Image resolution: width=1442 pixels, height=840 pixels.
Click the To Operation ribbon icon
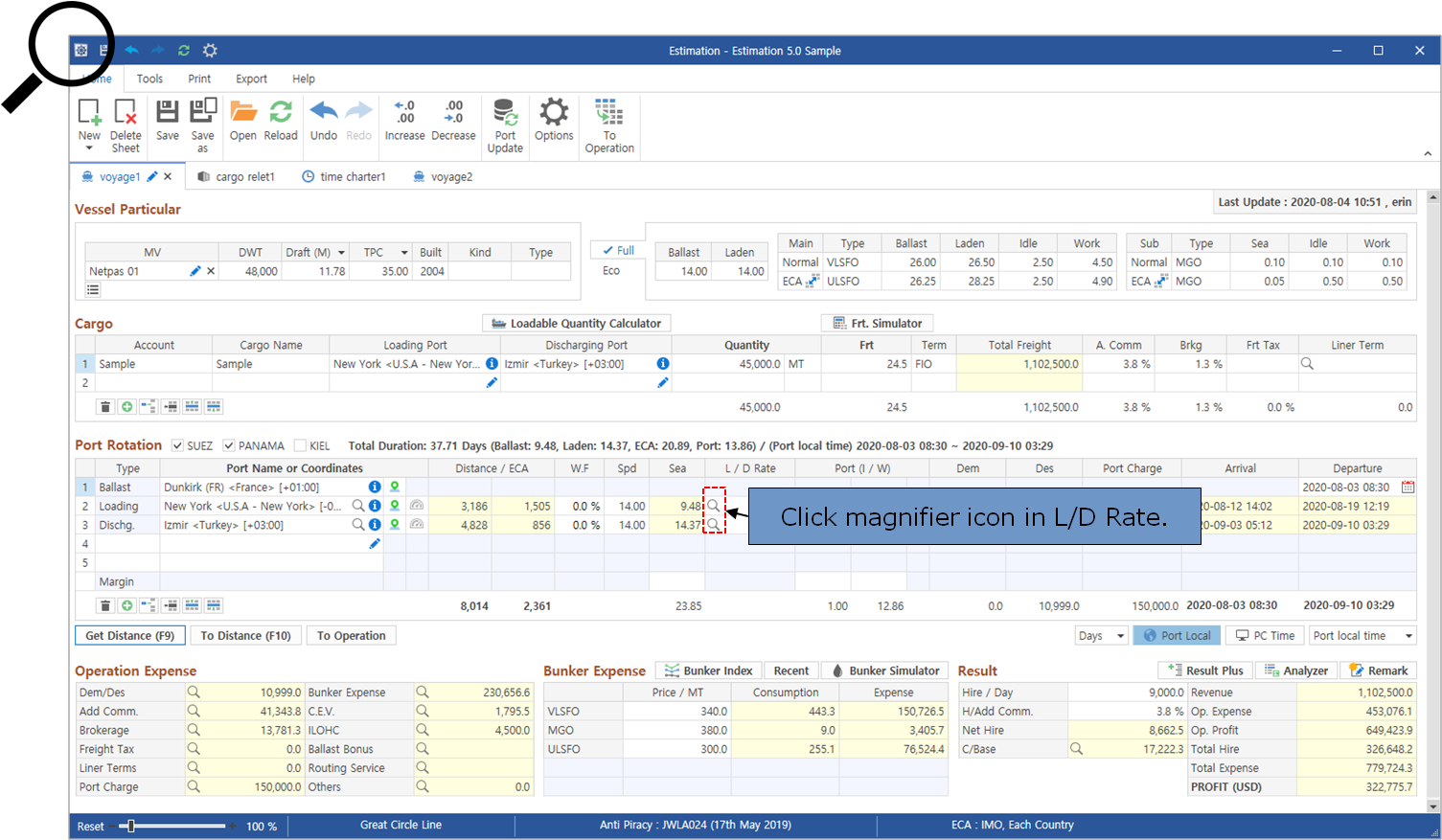(x=609, y=112)
